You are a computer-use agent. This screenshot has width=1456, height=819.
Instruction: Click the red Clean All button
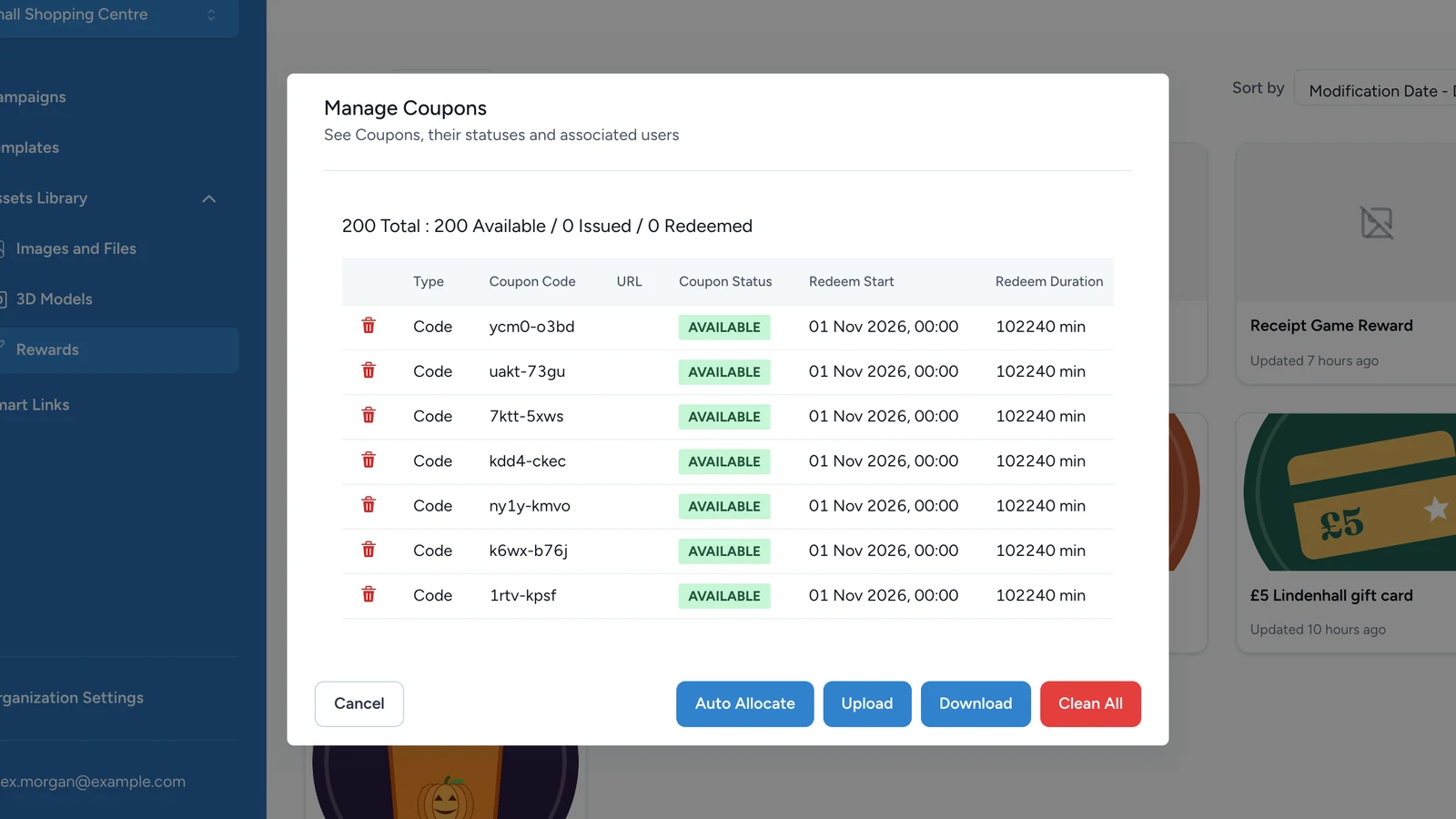click(1090, 704)
